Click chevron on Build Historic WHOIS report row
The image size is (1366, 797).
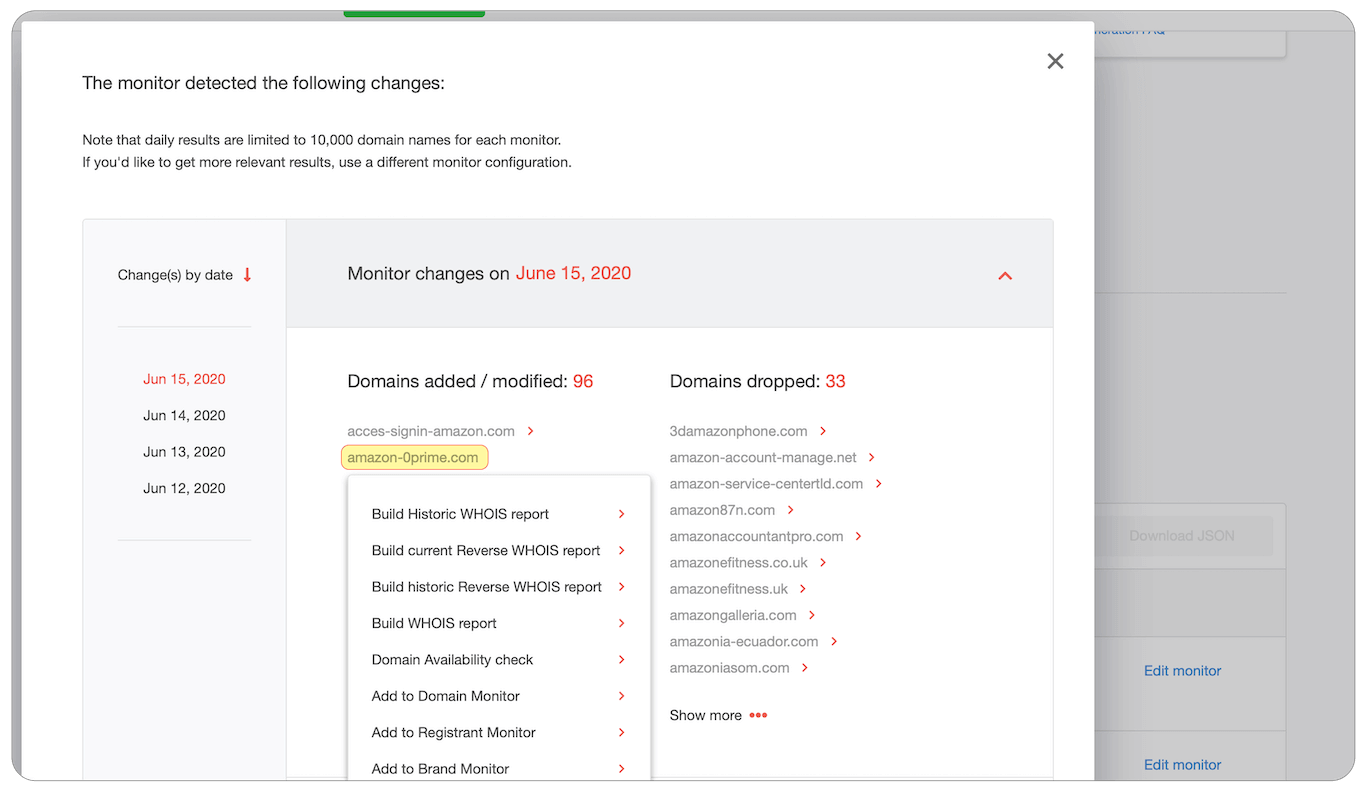click(621, 514)
